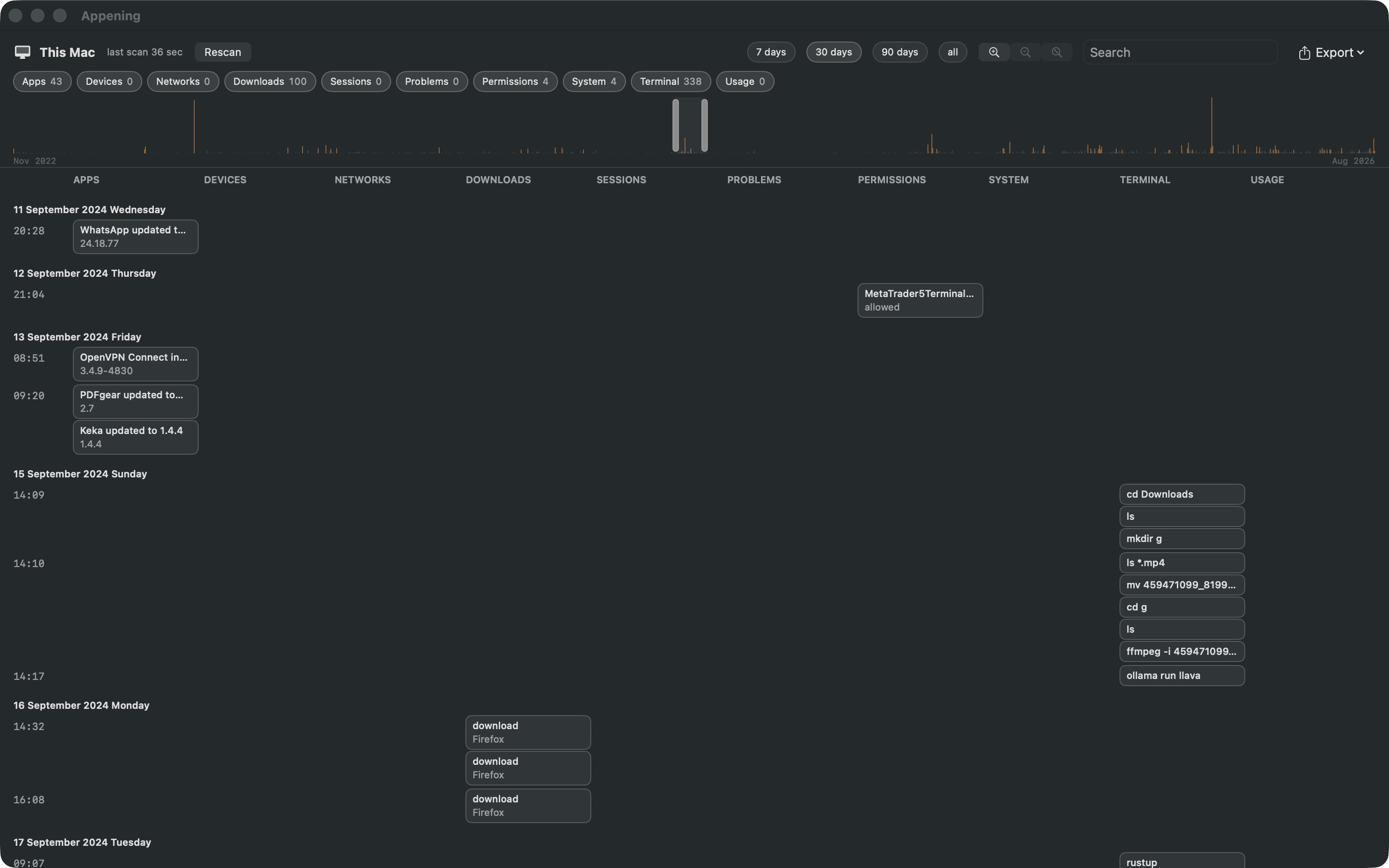
Task: Click the This Mac computer icon
Action: (22, 52)
